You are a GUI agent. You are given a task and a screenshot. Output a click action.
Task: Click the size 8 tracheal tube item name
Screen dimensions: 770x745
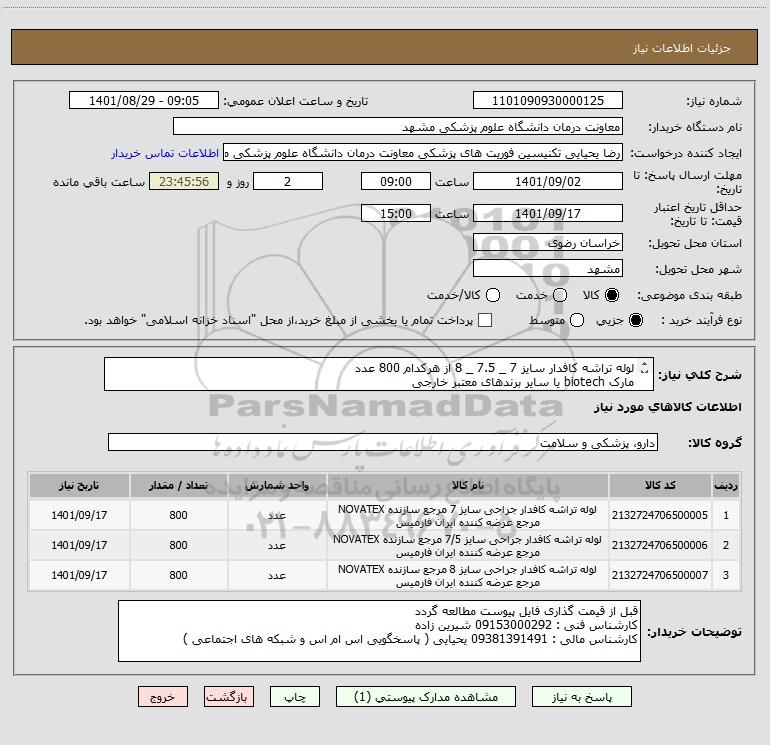468,576
